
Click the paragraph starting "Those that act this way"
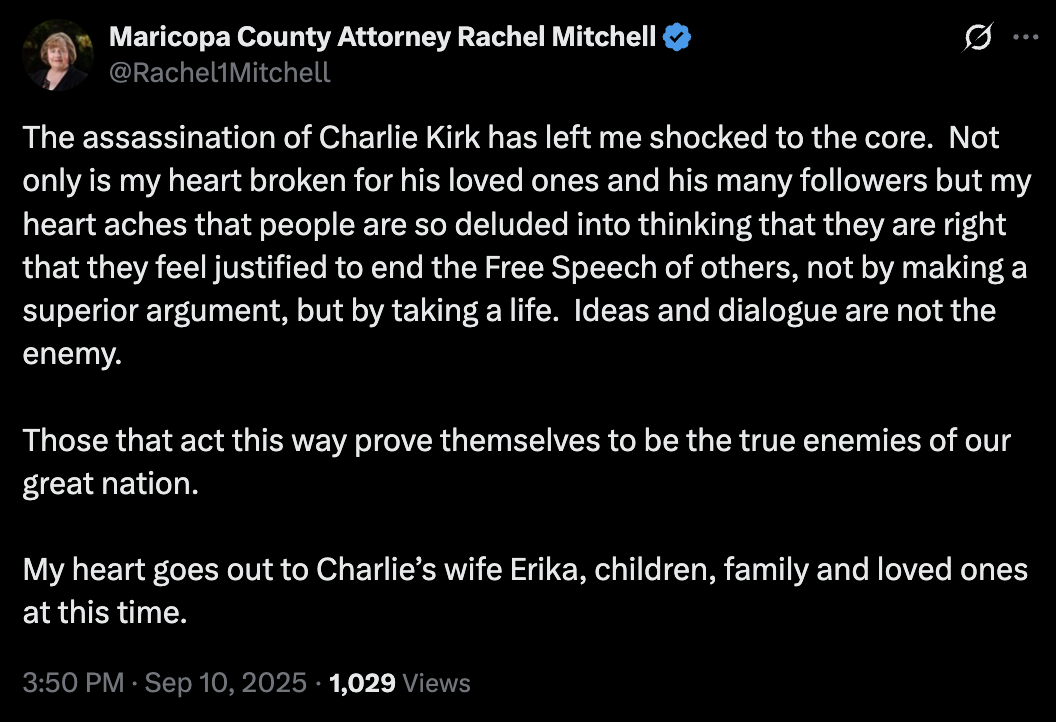pyautogui.click(x=516, y=440)
